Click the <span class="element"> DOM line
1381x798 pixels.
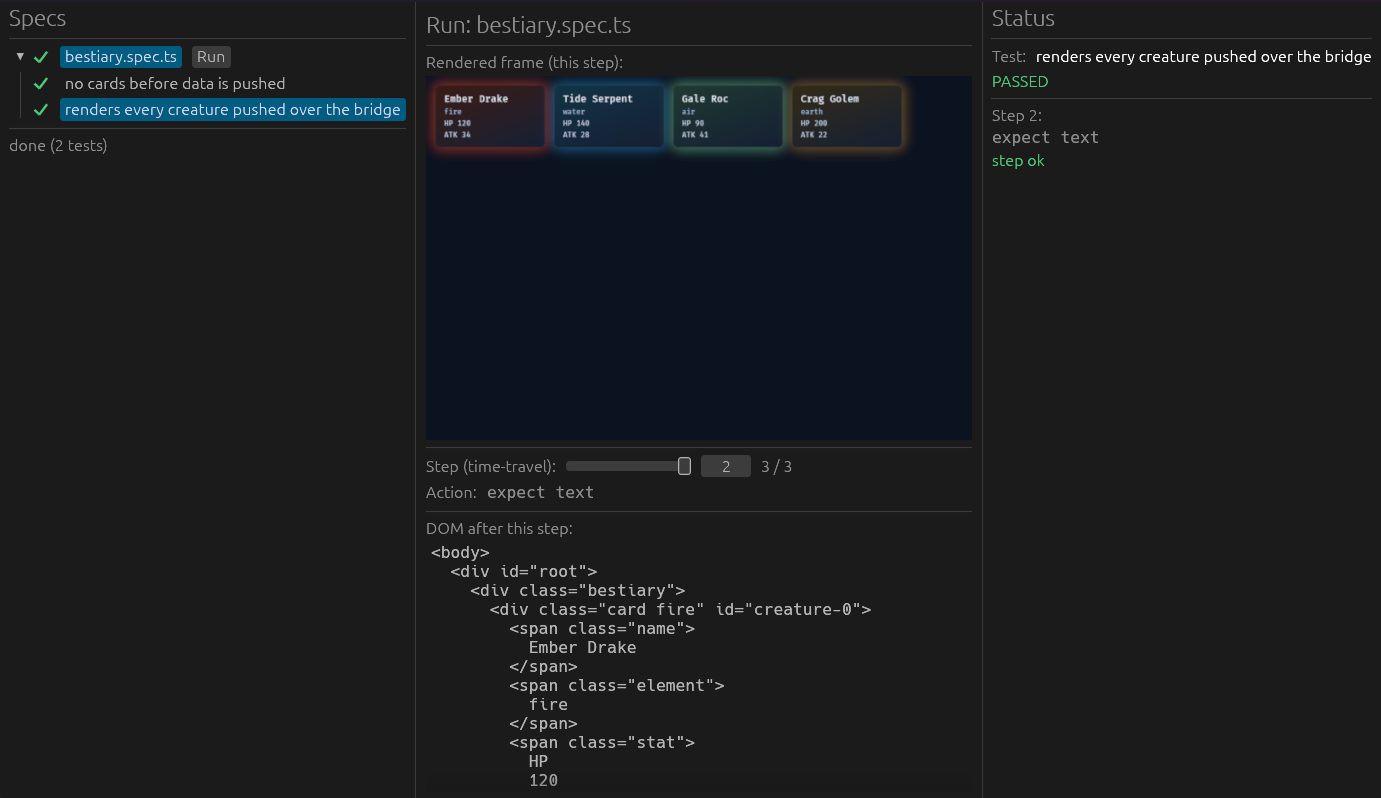point(616,685)
